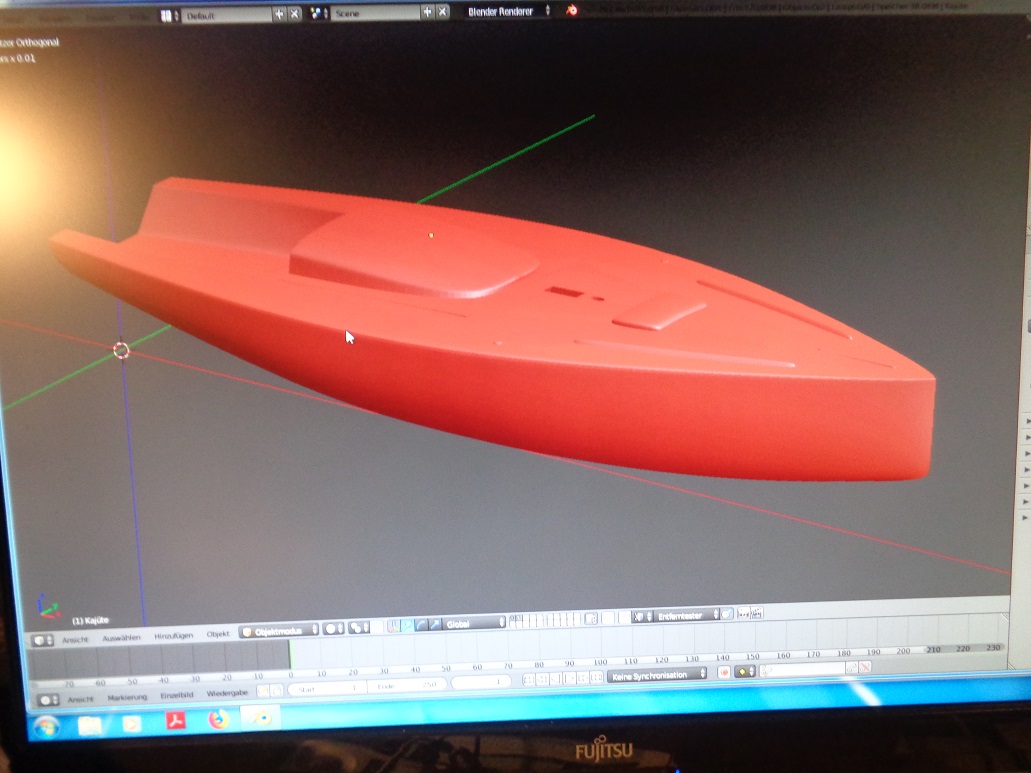
Task: Open the timeline editor type selector
Action: (x=47, y=701)
